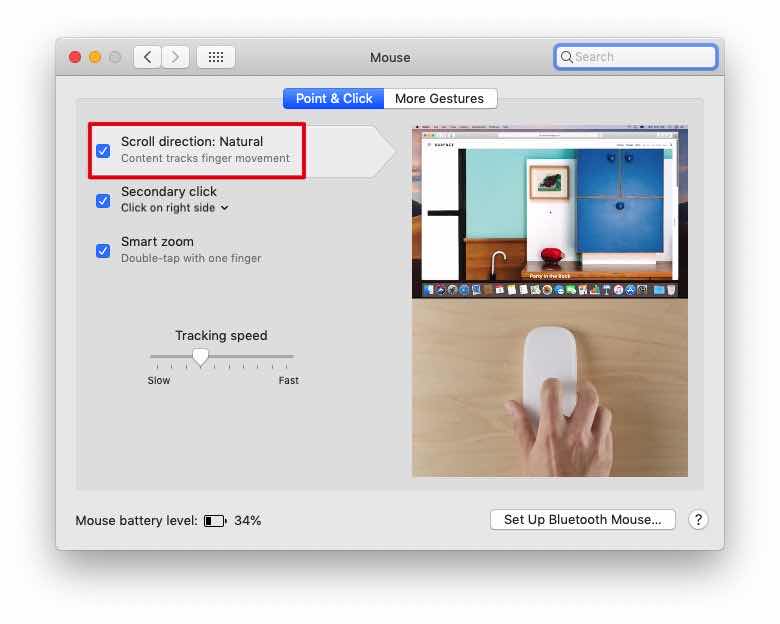Switch to the More Gestures tab
The width and height of the screenshot is (780, 624).
coord(440,99)
